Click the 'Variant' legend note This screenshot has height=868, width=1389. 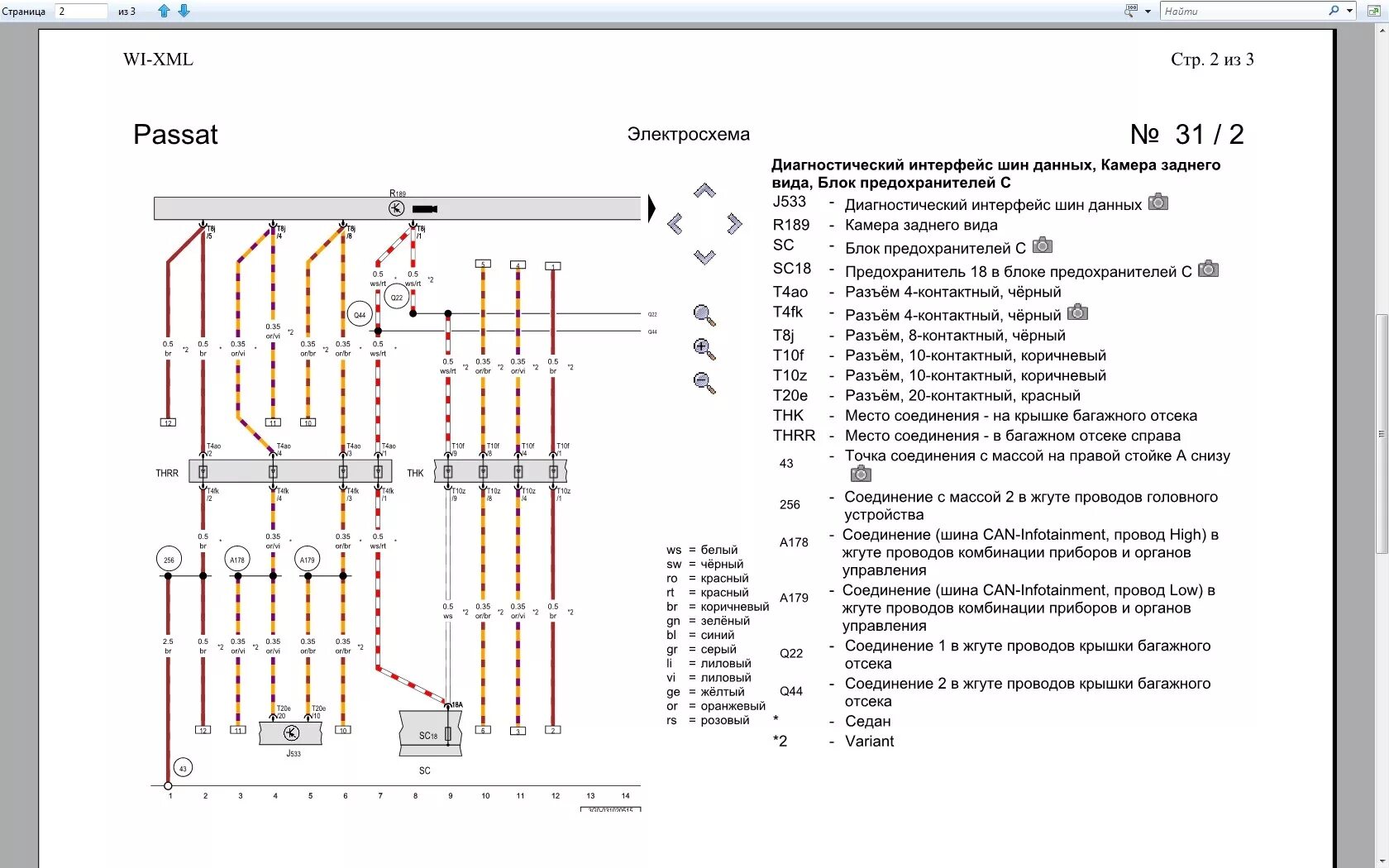(x=869, y=742)
